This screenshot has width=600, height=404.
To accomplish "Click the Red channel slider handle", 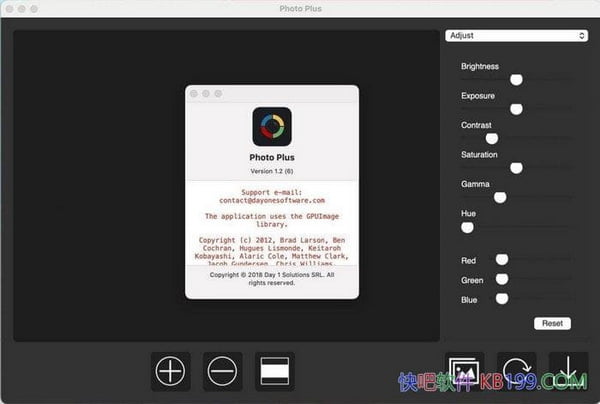I will click(x=502, y=260).
